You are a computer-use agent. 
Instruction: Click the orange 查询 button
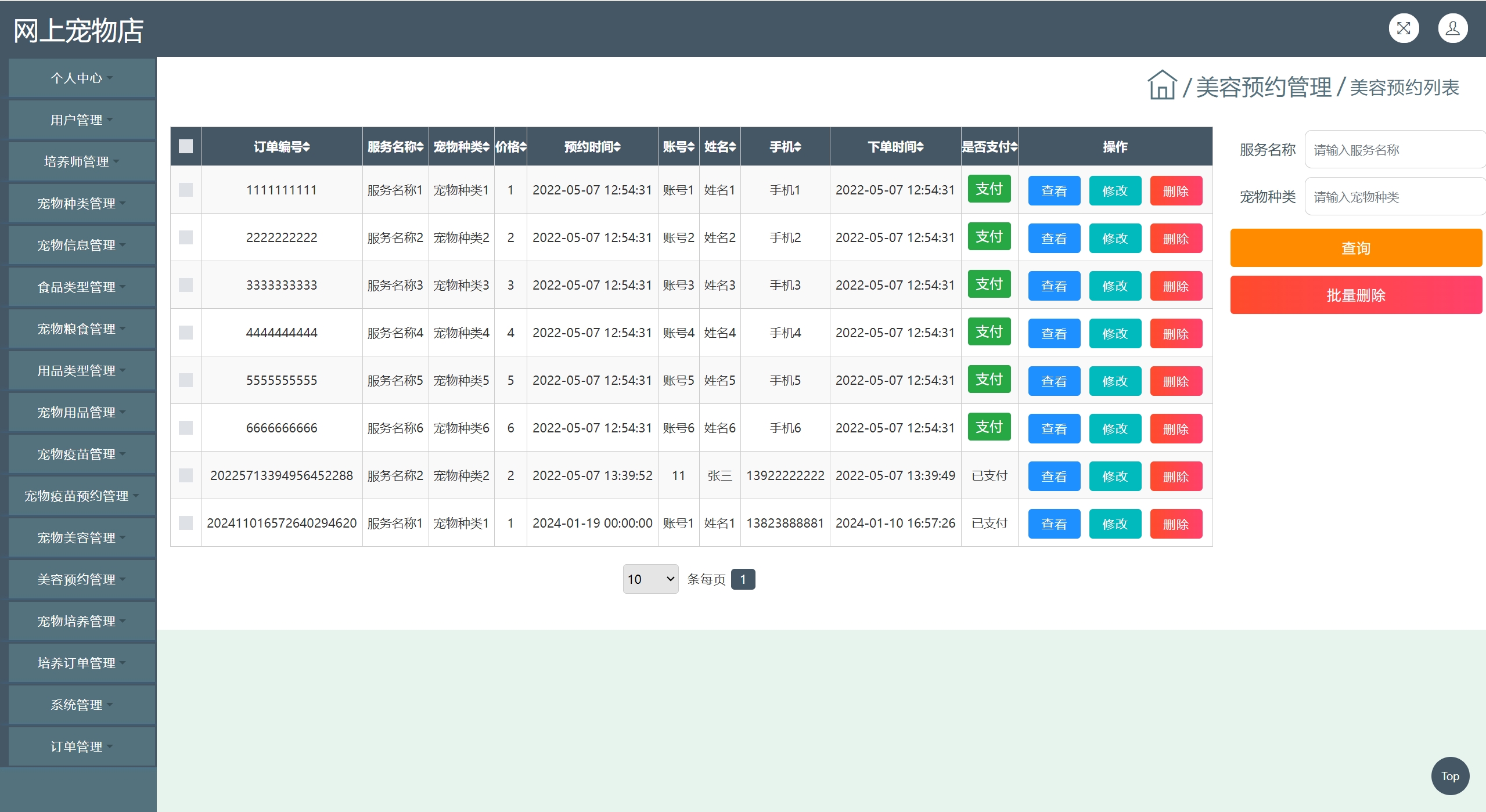point(1355,248)
